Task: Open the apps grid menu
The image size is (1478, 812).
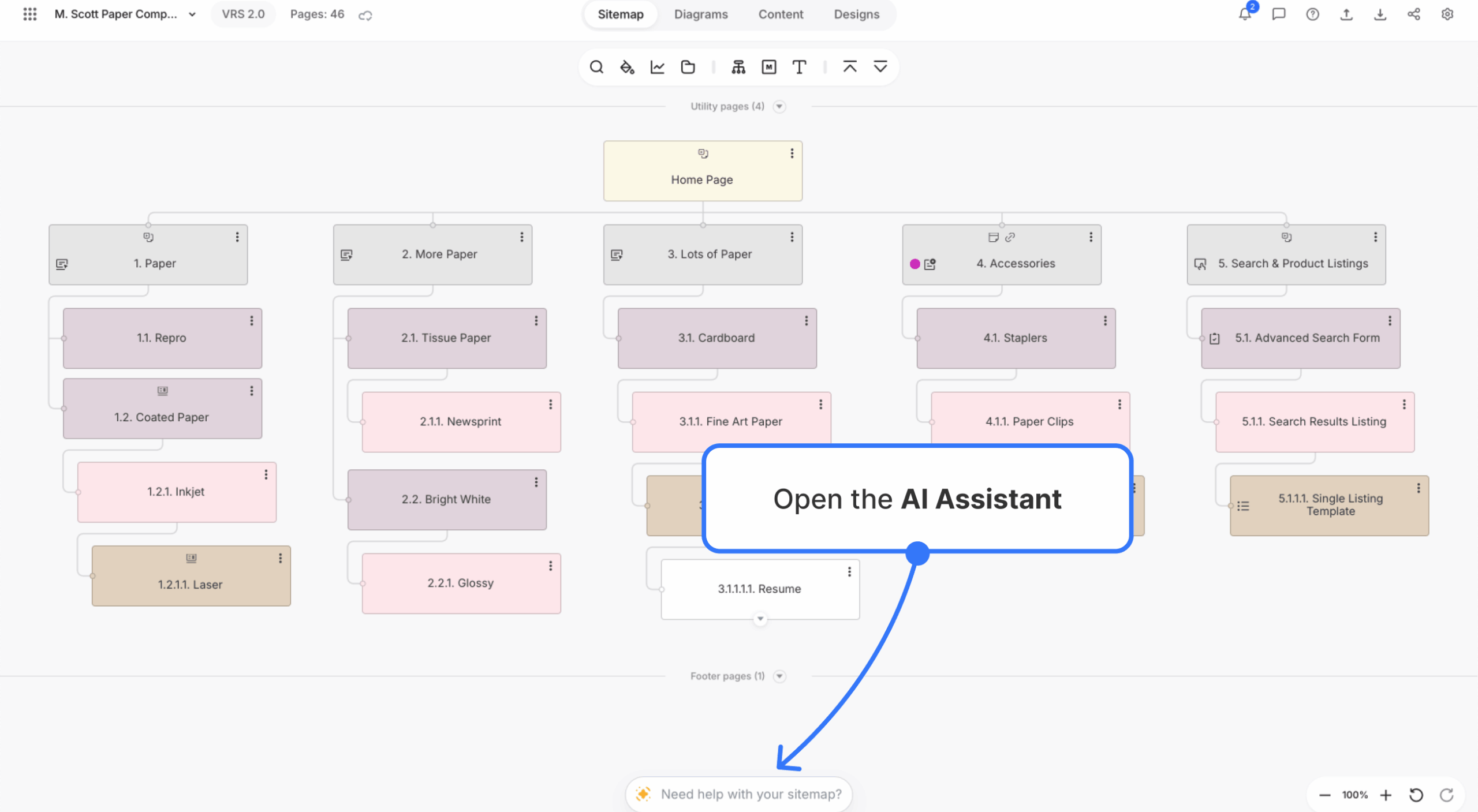Action: click(29, 14)
